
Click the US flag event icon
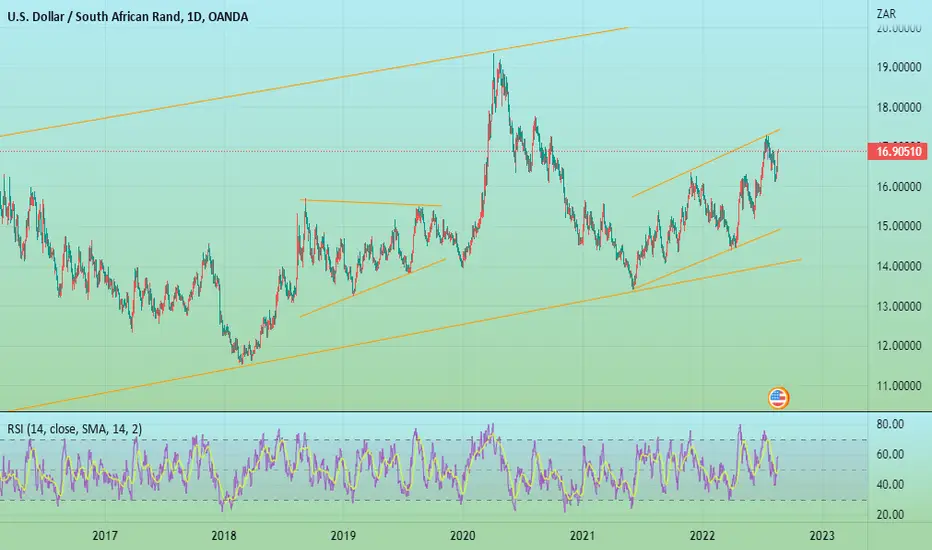click(x=778, y=398)
